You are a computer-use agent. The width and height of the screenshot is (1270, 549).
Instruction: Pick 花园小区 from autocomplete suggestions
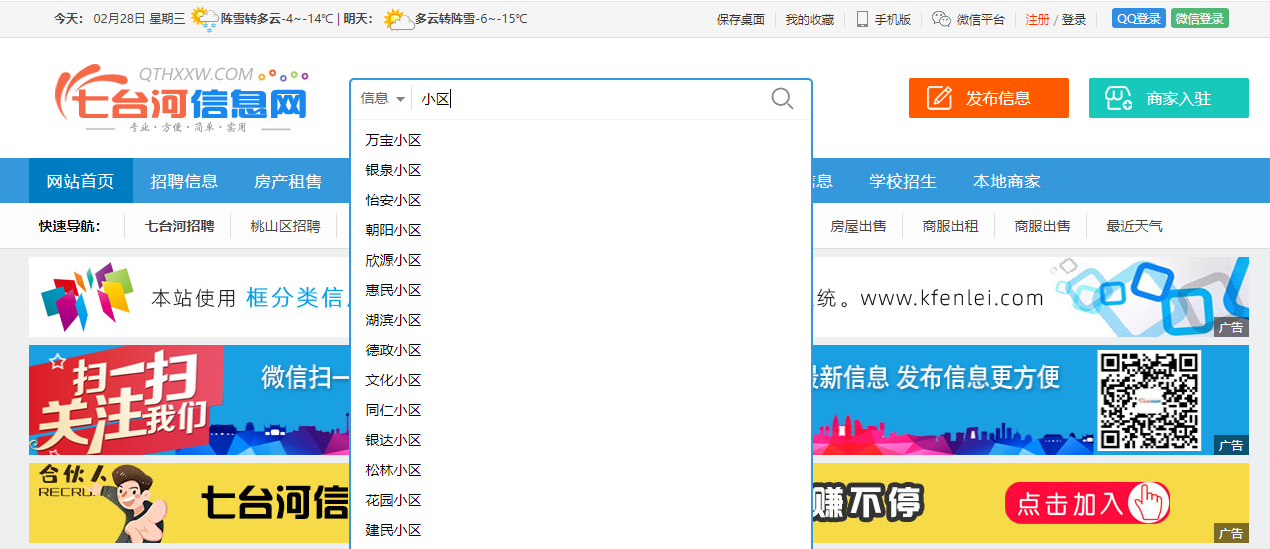(394, 500)
